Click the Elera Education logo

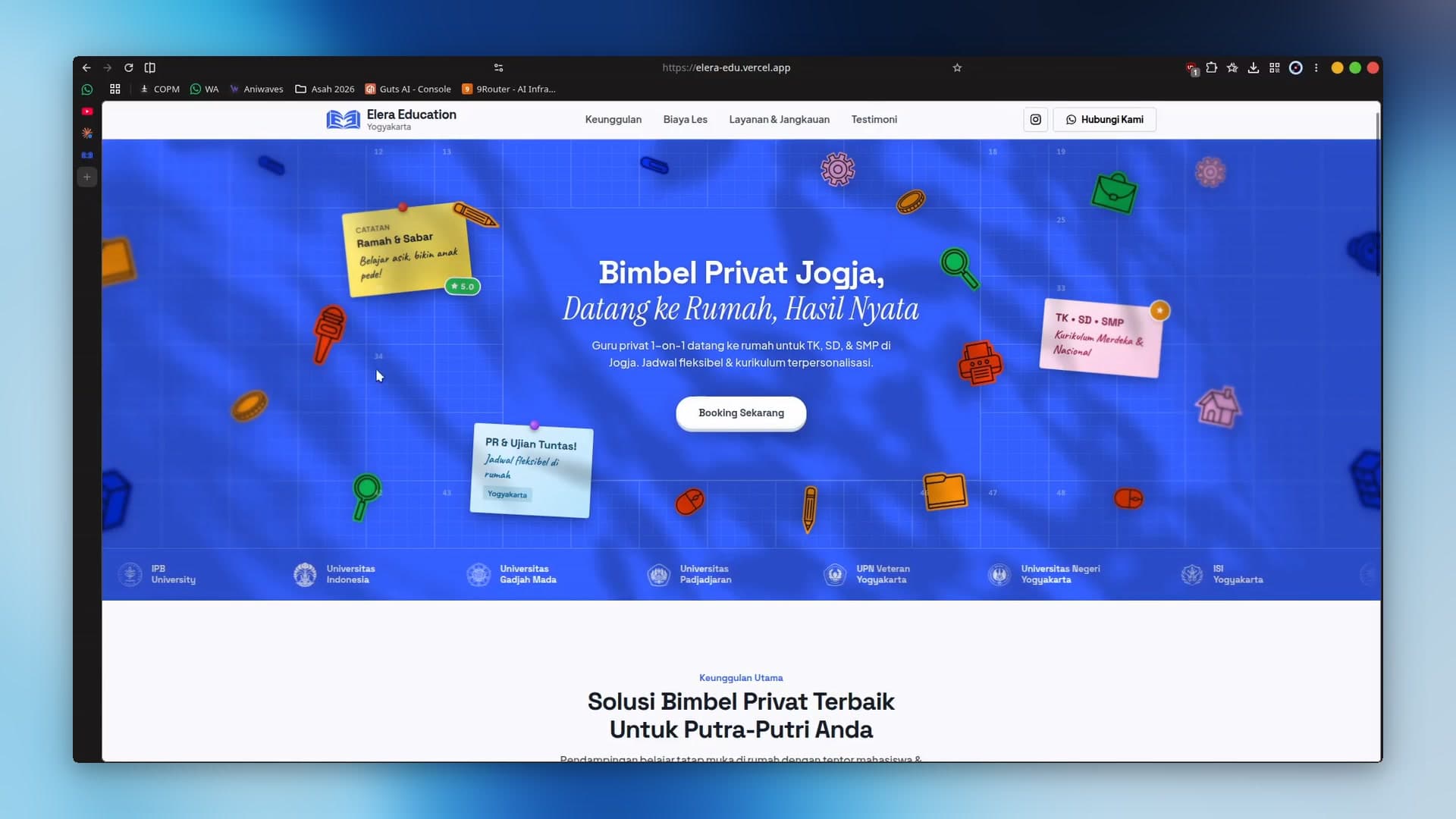(x=391, y=119)
